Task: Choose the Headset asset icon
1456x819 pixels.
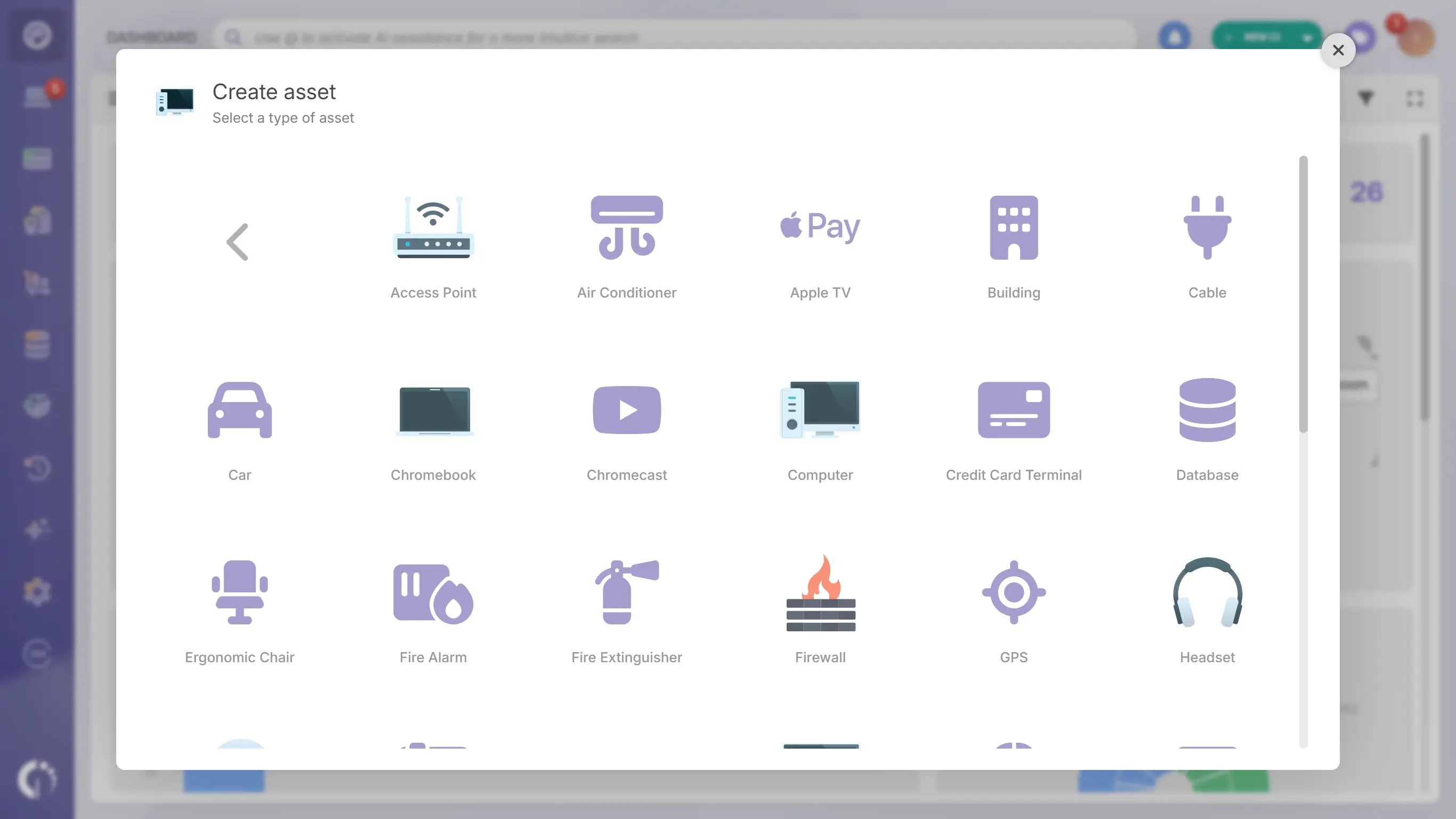Action: pos(1207,592)
